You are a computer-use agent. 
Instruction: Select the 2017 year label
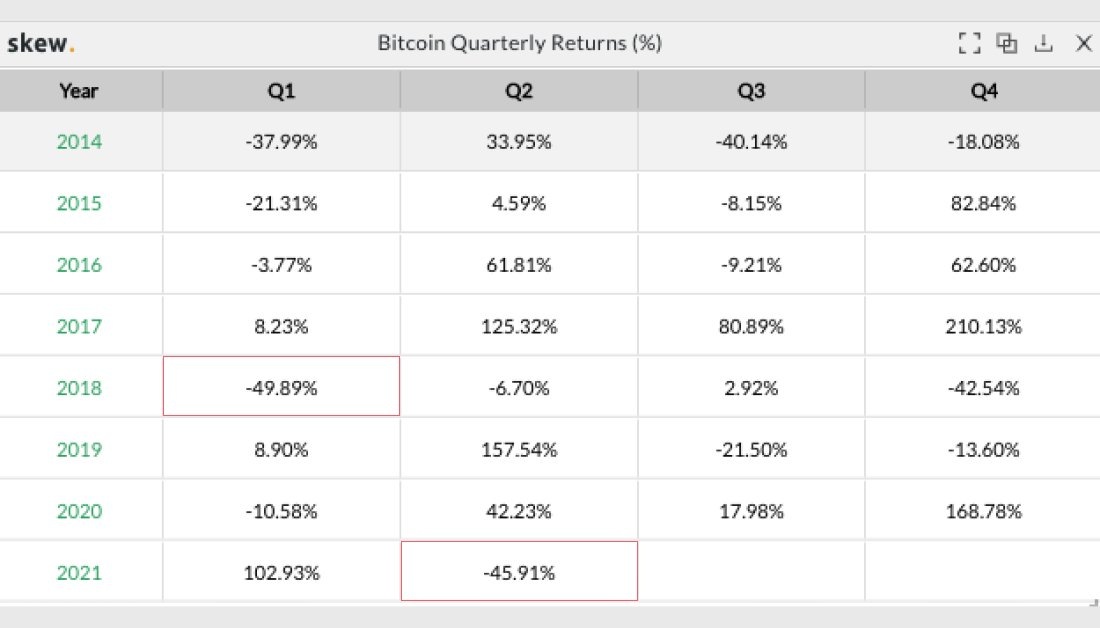(79, 327)
